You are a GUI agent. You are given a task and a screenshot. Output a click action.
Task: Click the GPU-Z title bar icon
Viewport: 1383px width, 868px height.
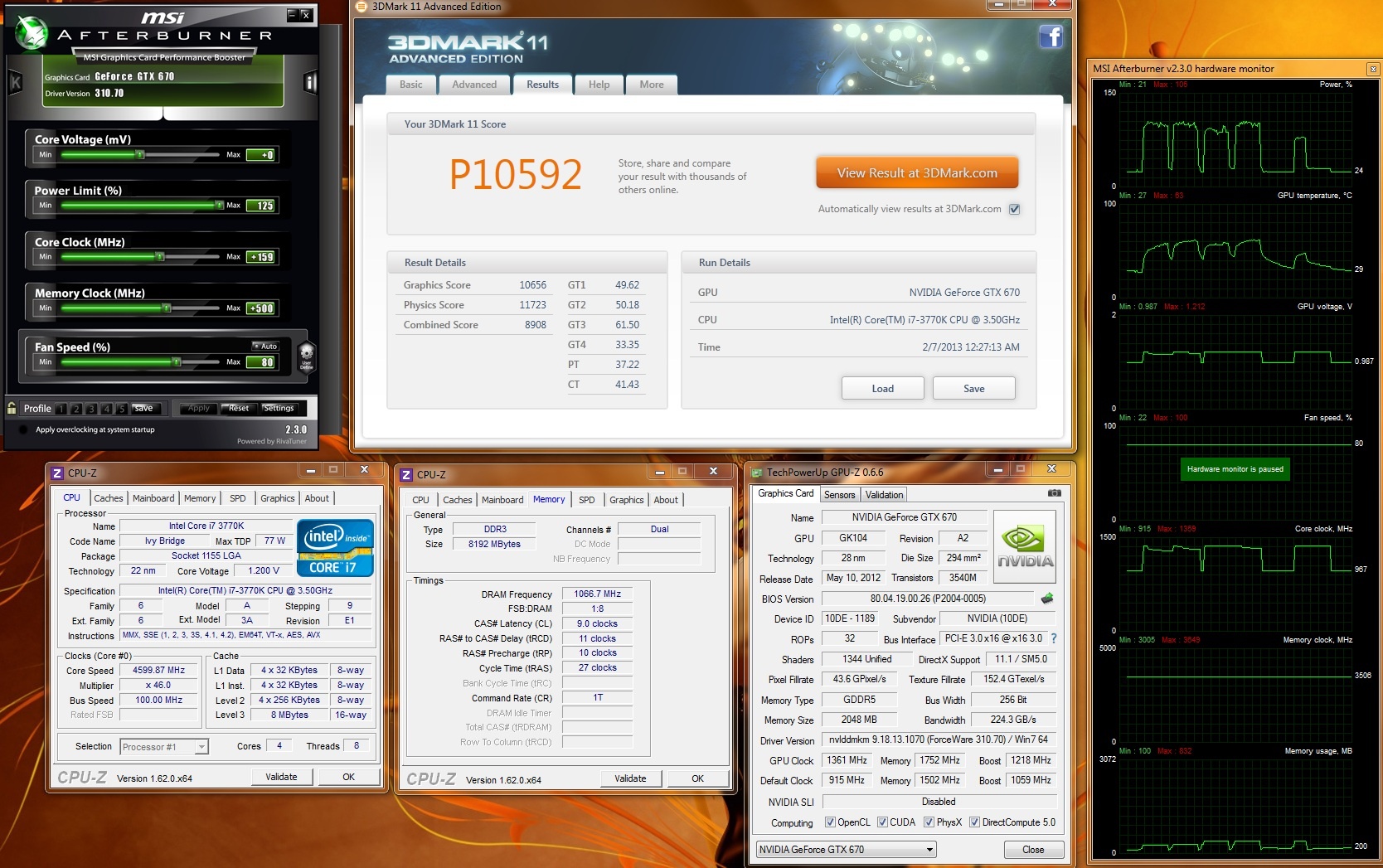click(x=756, y=473)
